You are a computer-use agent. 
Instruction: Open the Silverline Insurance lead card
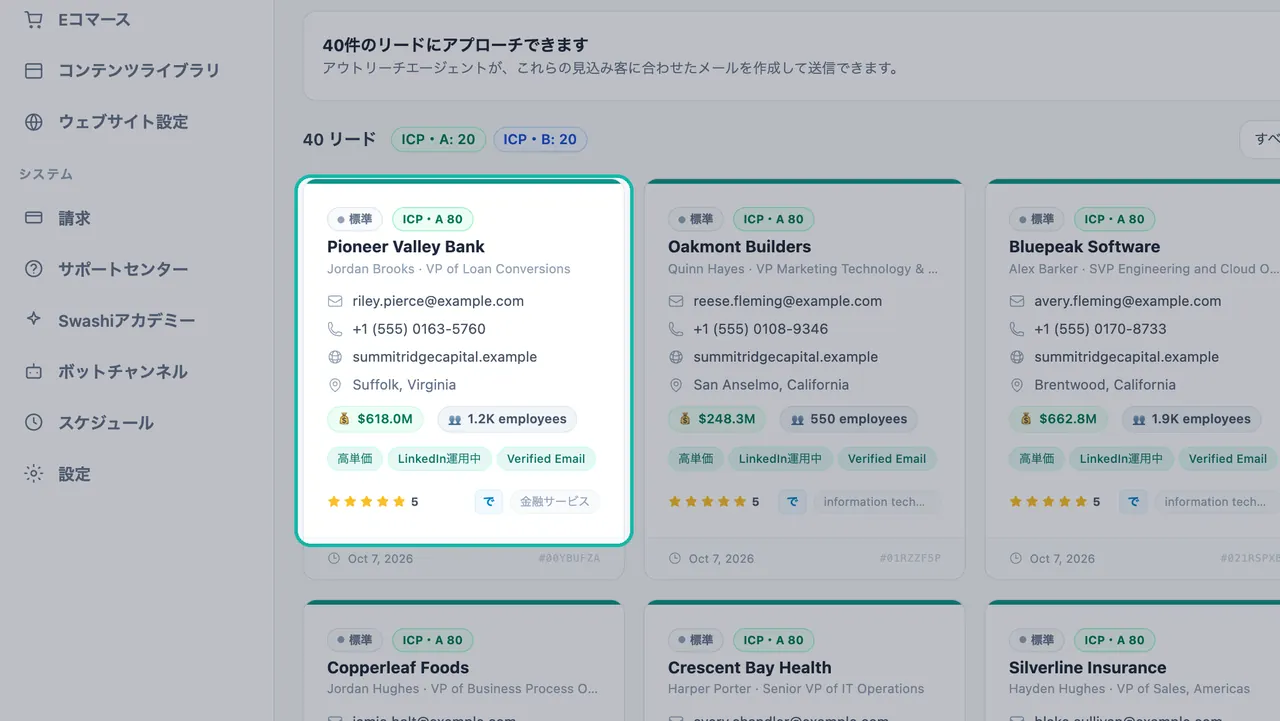click(1133, 661)
